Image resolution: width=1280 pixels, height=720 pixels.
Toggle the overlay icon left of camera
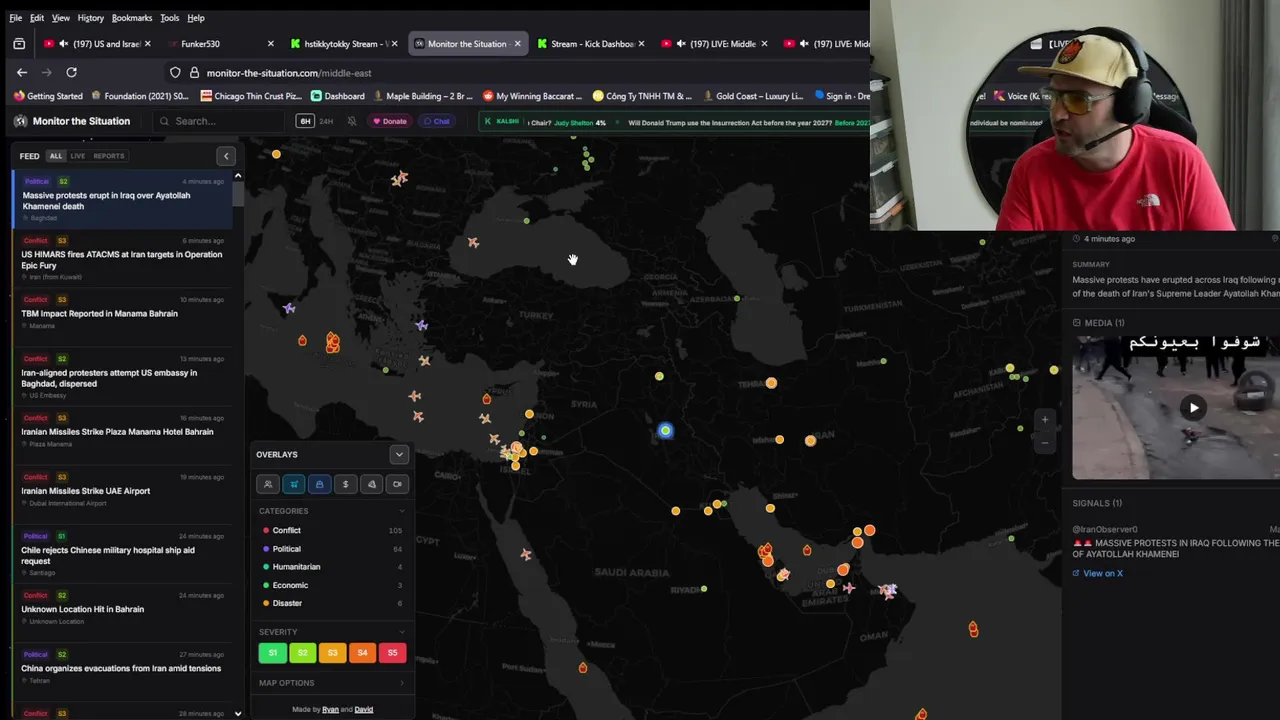[371, 484]
